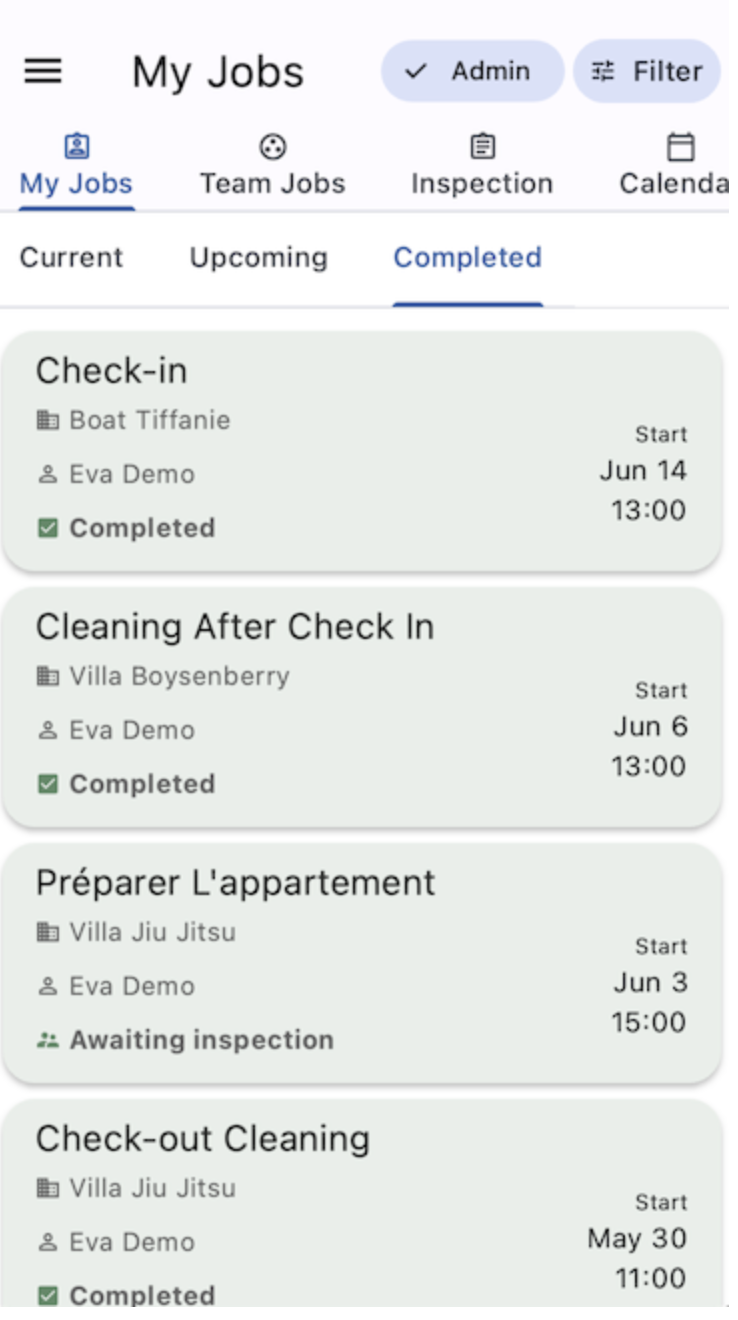The width and height of the screenshot is (738, 1320).
Task: Click the person icon beside Eva Demo in Check-in
Action: [47, 475]
